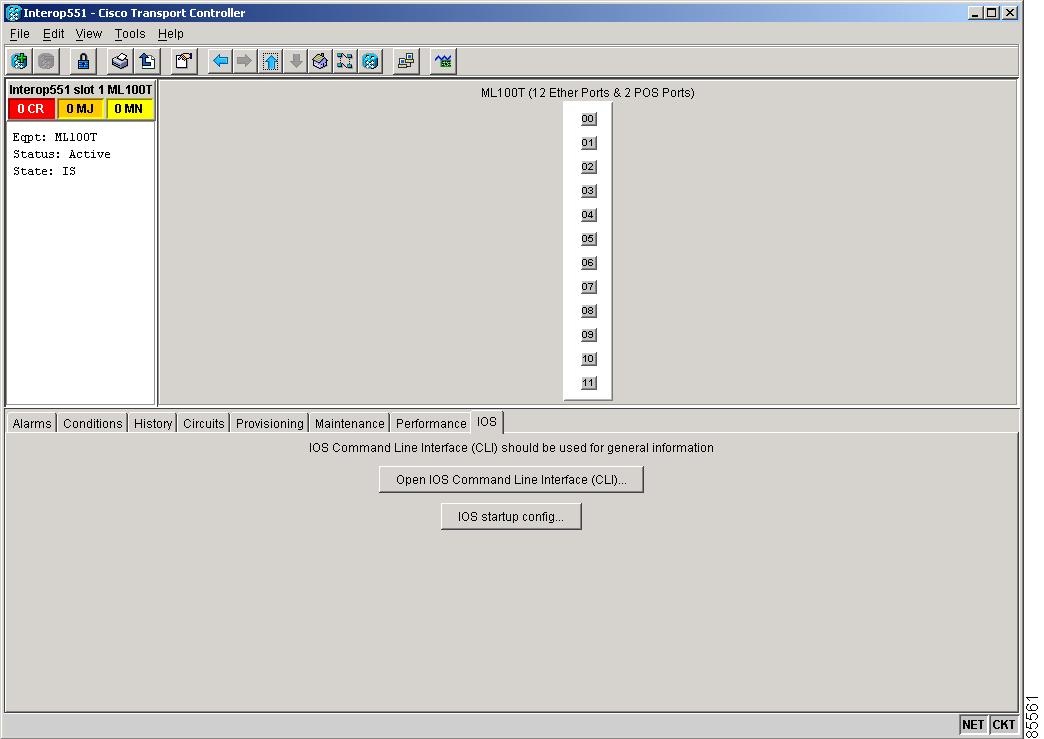The height and width of the screenshot is (739, 1044).
Task: Navigate back with the blue left arrow
Action: tap(220, 61)
